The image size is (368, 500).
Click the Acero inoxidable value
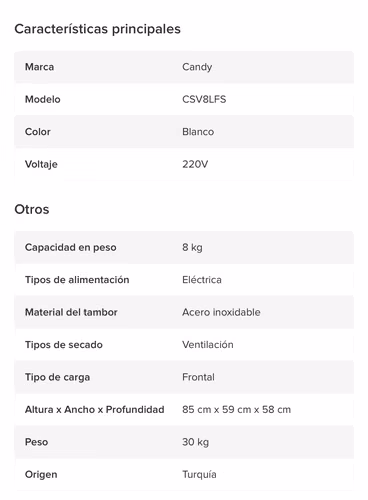[221, 312]
